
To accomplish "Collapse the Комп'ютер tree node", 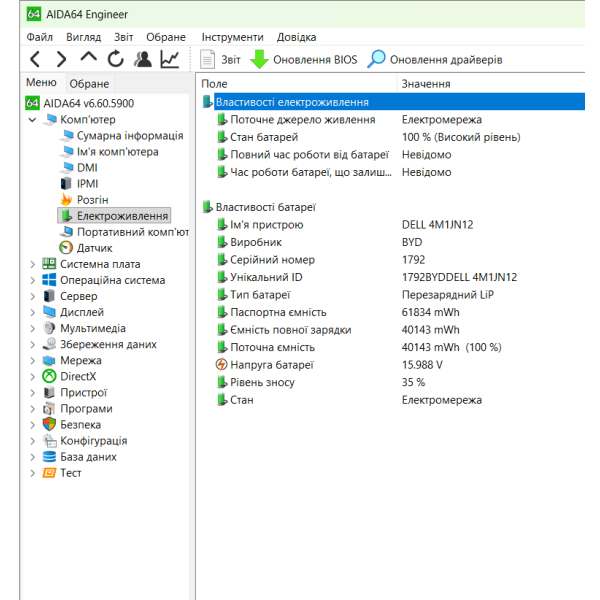I will (x=33, y=120).
